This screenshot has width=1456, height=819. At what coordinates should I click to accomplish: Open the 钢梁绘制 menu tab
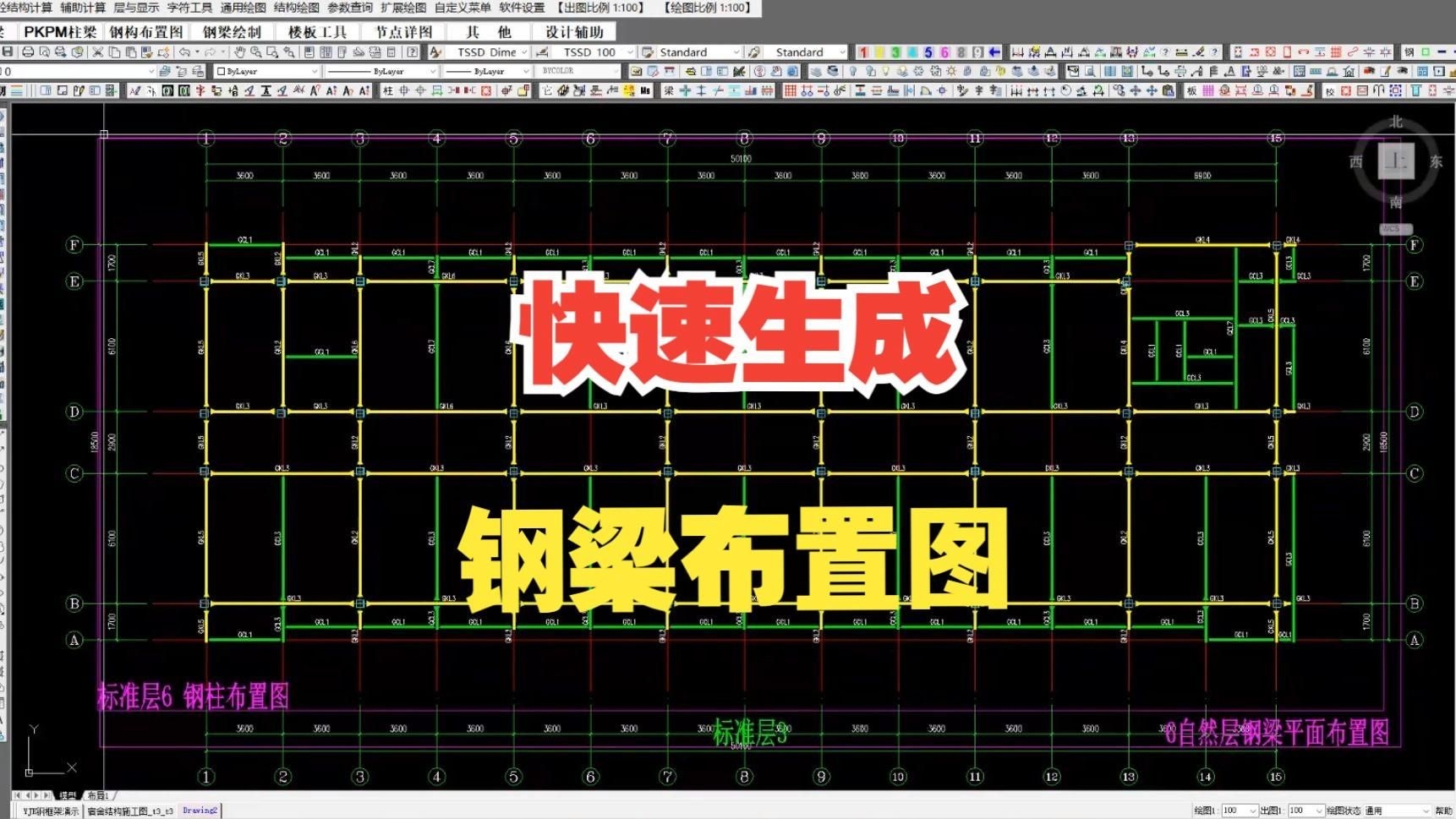click(233, 31)
